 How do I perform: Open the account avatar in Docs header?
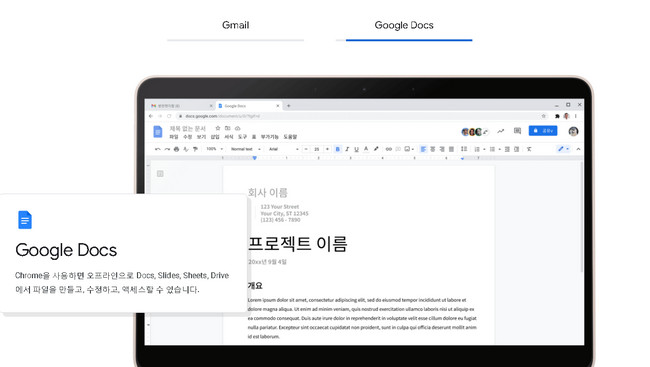(573, 131)
